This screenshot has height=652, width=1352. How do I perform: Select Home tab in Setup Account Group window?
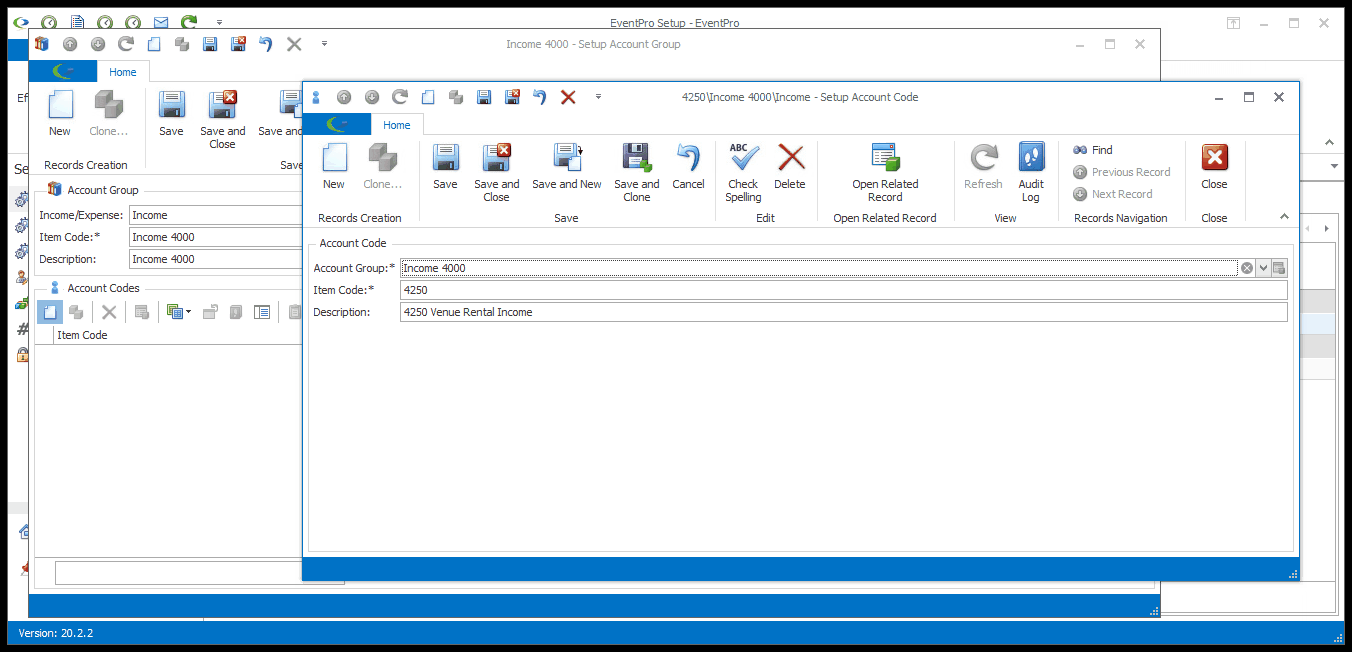(x=123, y=72)
